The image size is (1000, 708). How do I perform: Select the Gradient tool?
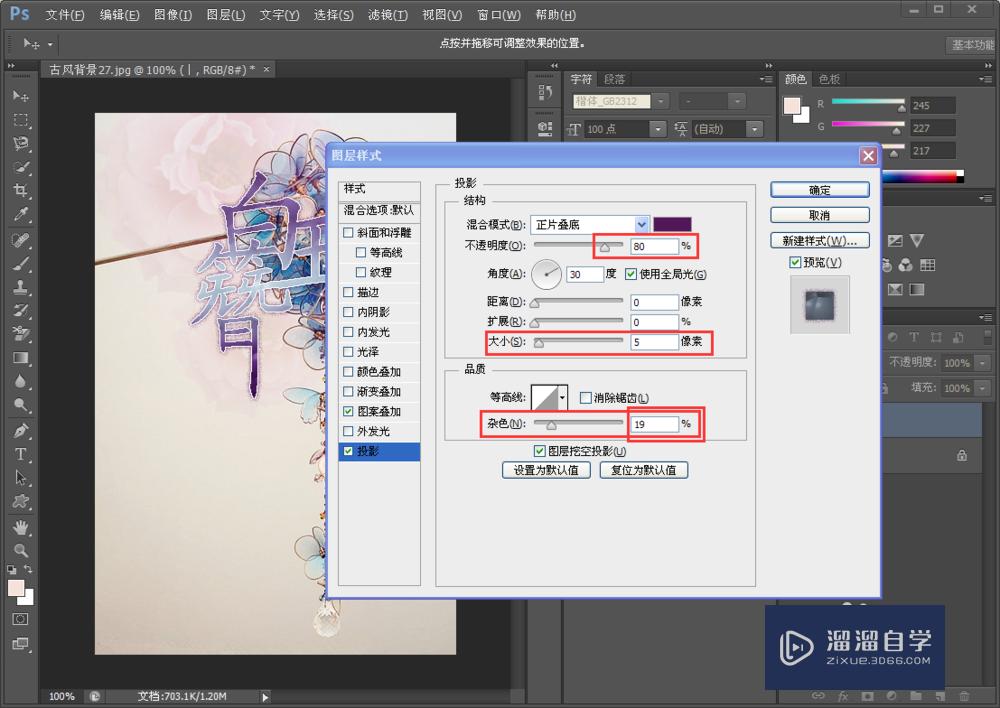coord(20,358)
